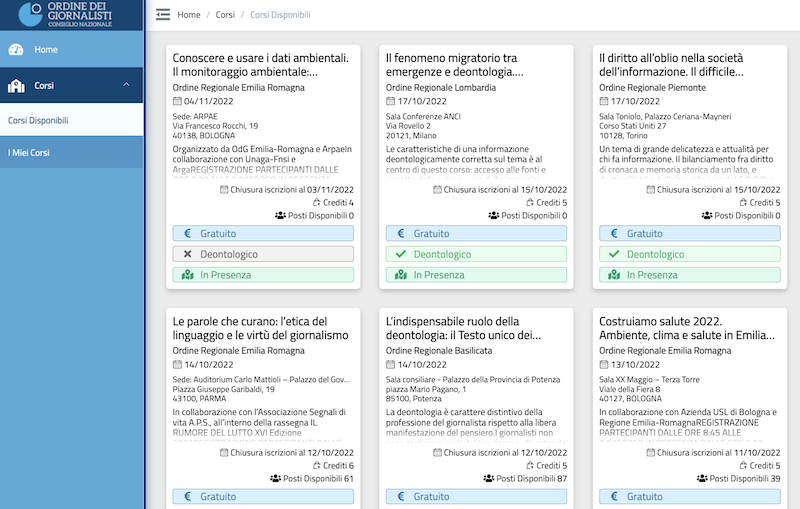
Task: Open the 'Le parole che curano' course card
Action: tap(260, 328)
